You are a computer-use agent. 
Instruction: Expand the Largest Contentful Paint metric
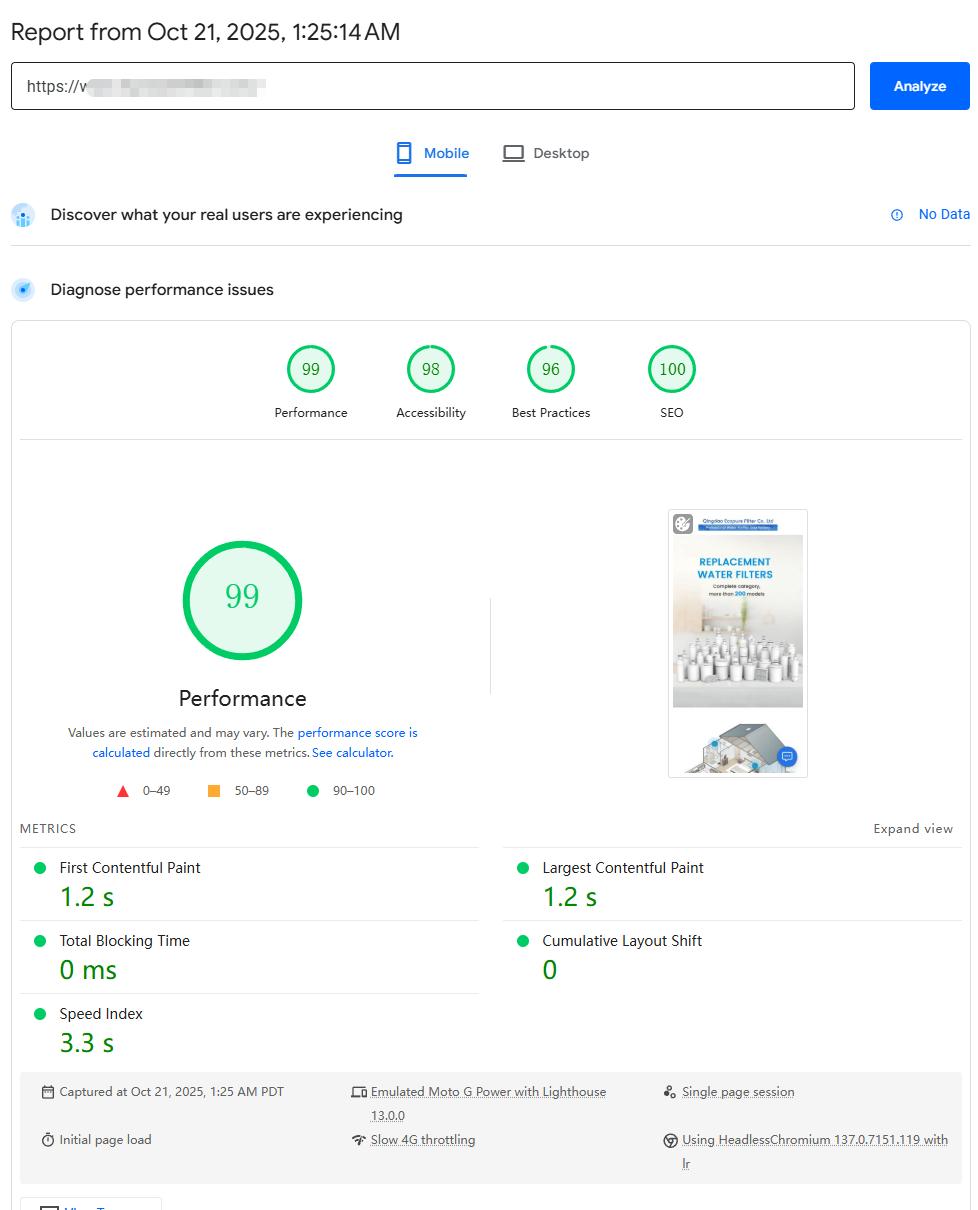coord(622,868)
